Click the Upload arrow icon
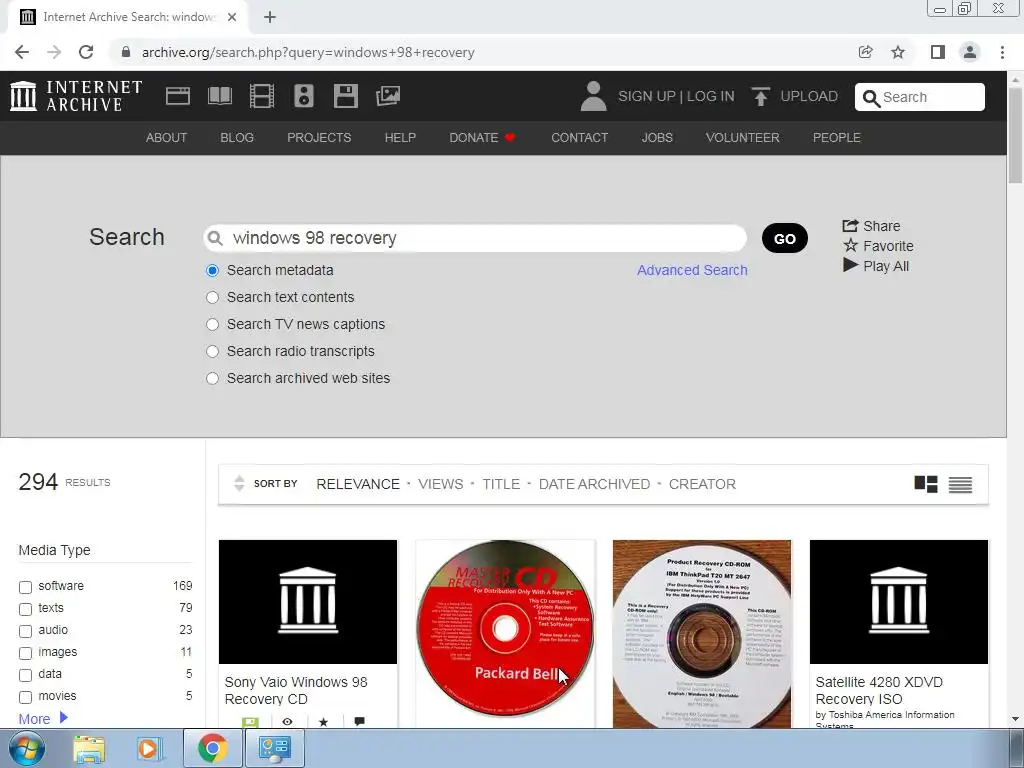Image resolution: width=1024 pixels, height=768 pixels. tap(760, 96)
